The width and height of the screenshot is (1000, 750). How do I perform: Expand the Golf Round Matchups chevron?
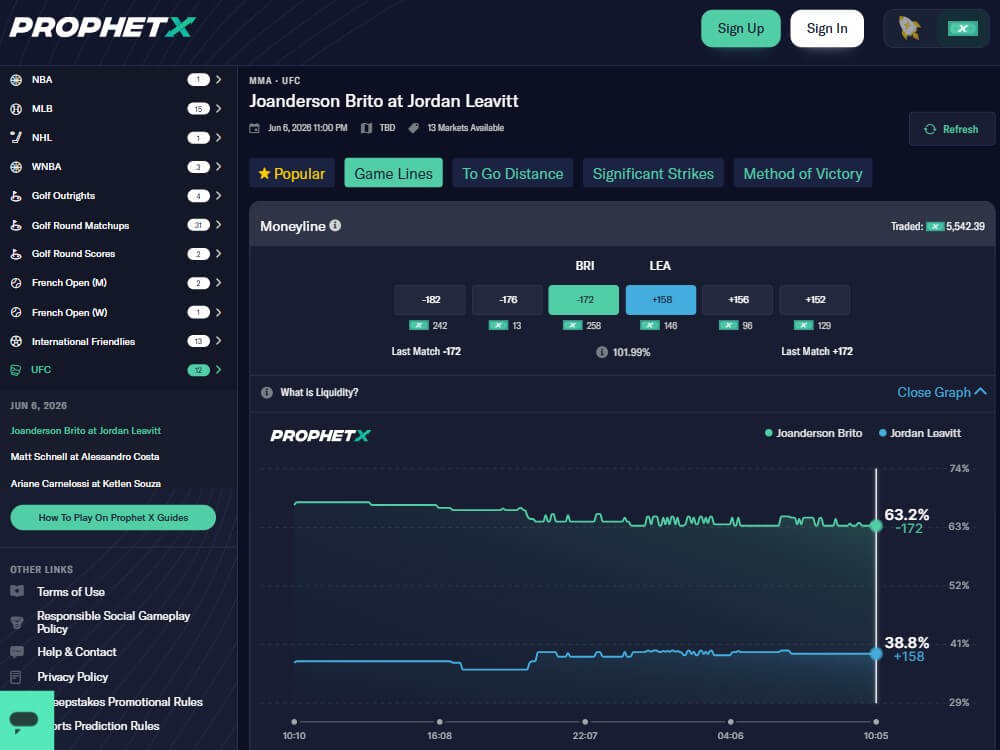point(218,224)
